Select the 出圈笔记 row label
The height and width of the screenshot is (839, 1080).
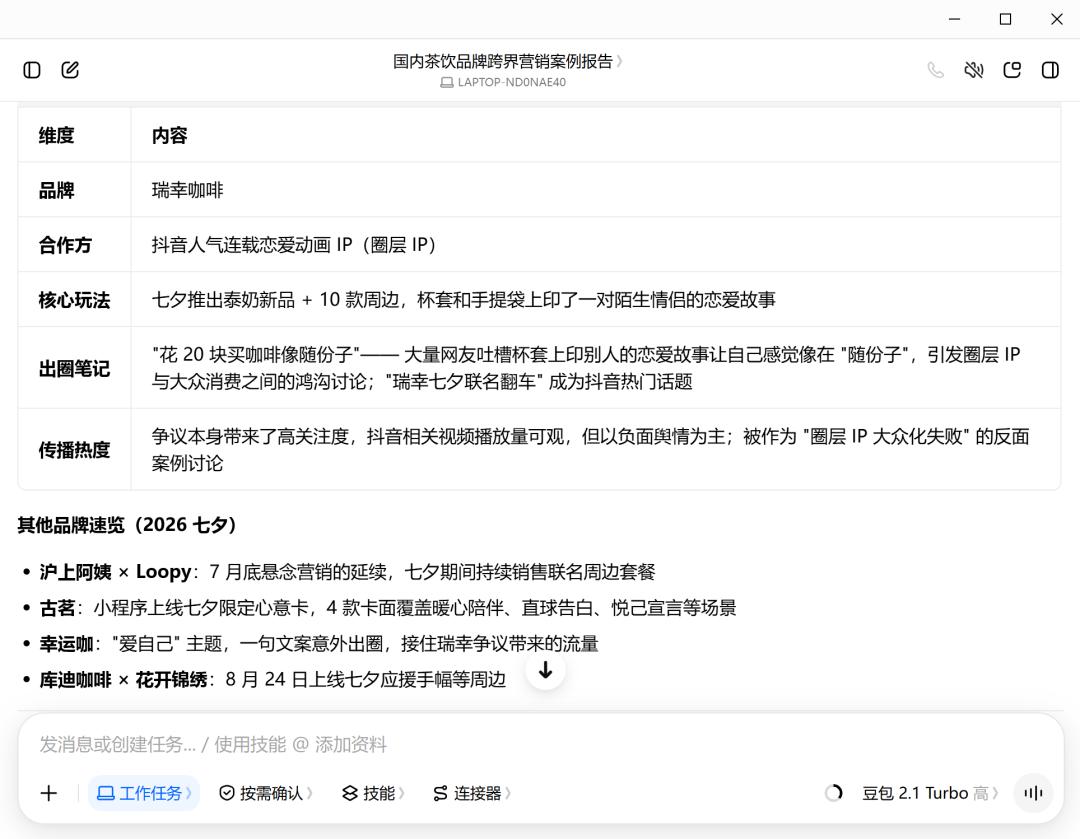(x=74, y=369)
